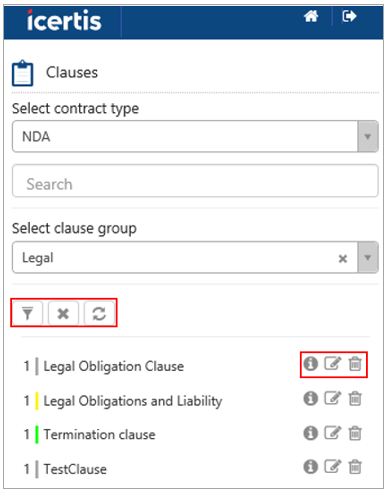Refresh the clause list
This screenshot has height=495, width=388.
pos(99,313)
